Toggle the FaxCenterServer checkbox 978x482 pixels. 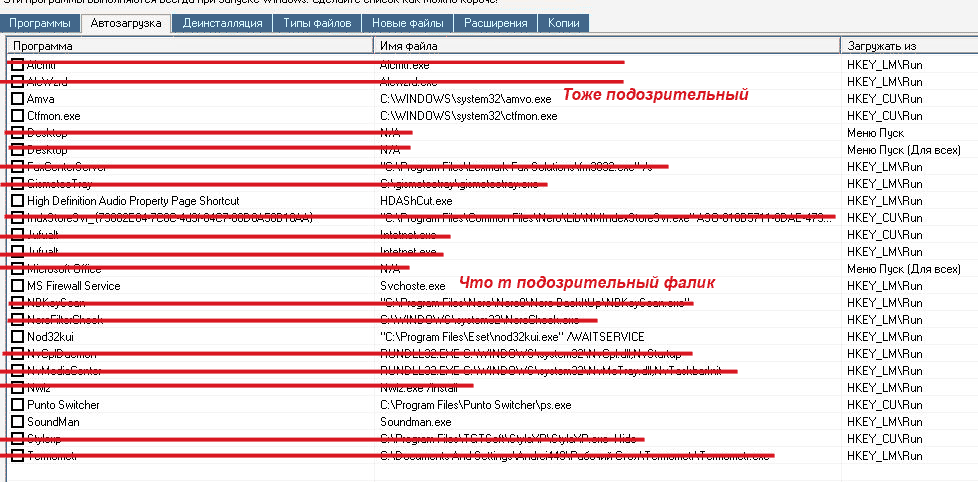point(17,166)
